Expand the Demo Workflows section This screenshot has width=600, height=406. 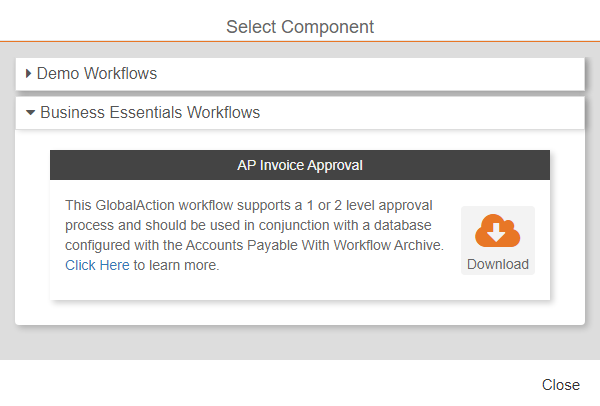point(96,74)
